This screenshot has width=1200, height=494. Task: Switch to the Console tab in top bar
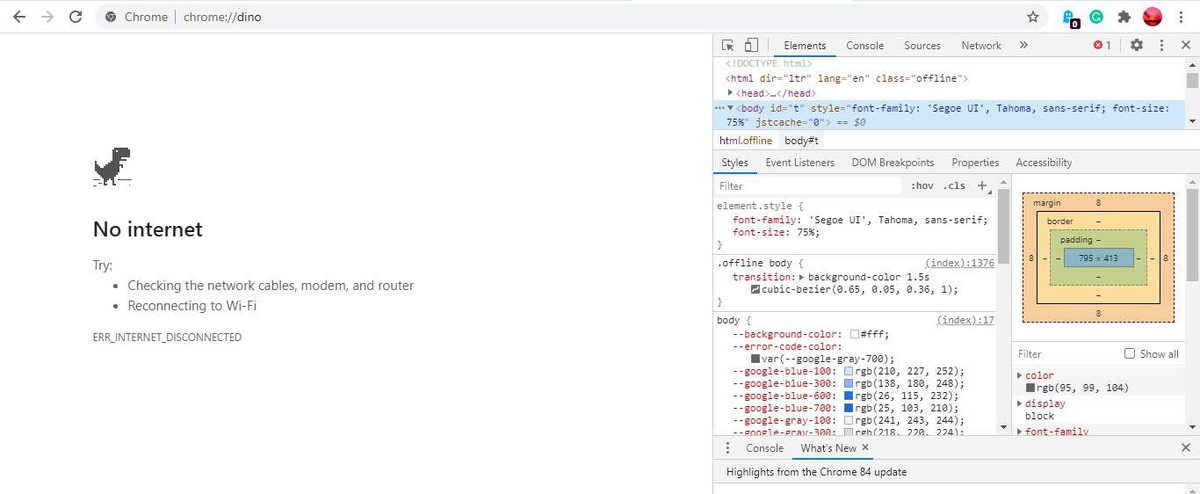pos(865,45)
